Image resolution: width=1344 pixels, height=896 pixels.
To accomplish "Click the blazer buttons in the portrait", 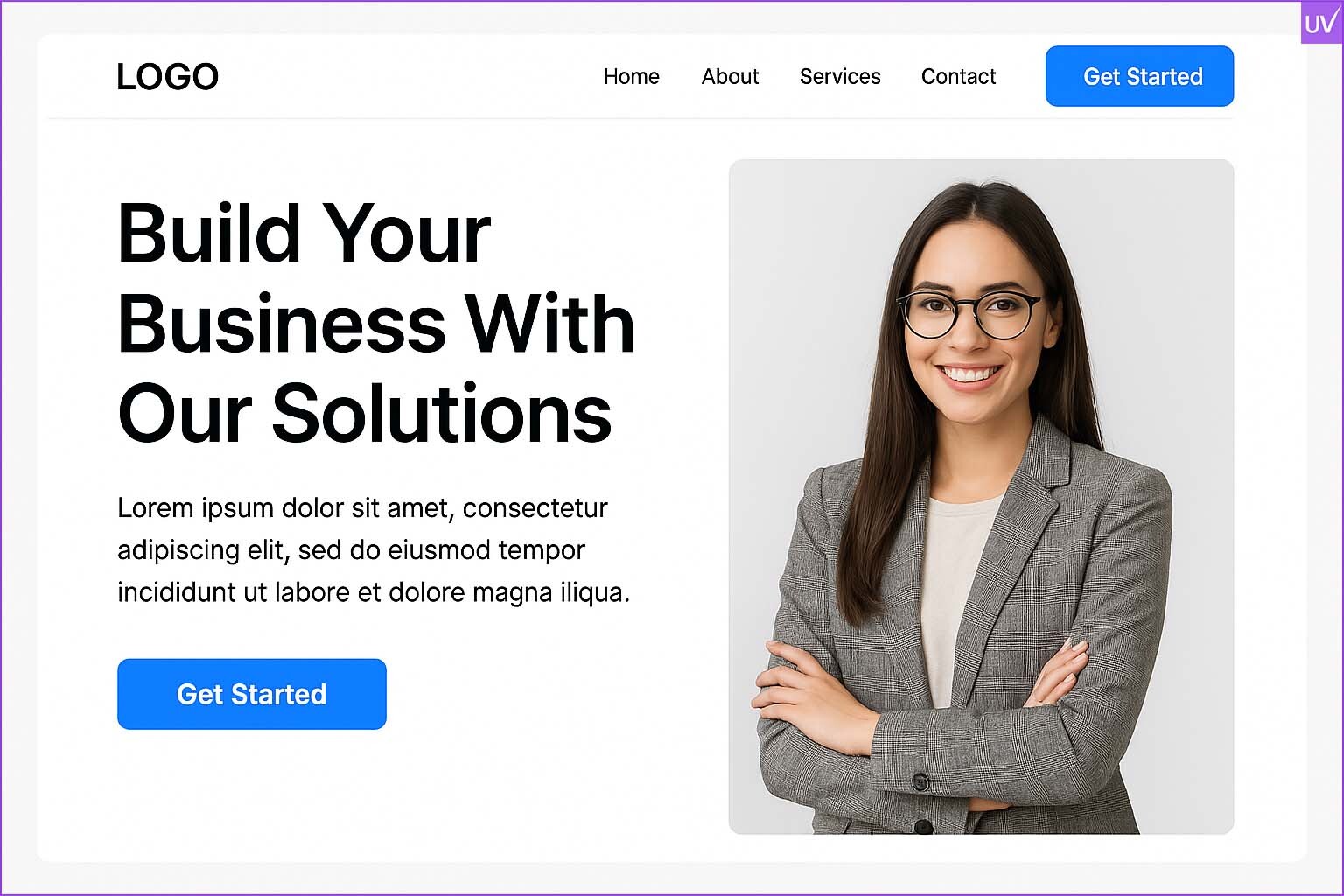I will coord(920,802).
